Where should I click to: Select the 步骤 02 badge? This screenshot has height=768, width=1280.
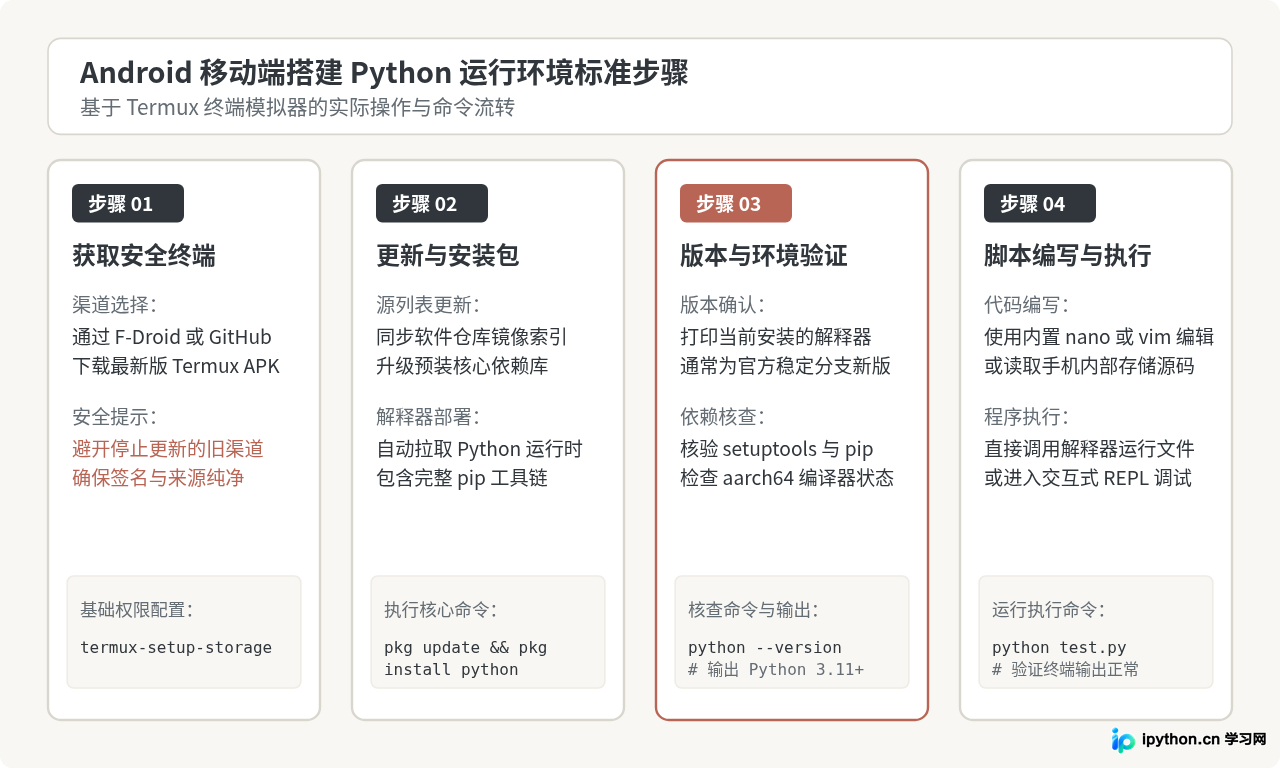pos(432,203)
